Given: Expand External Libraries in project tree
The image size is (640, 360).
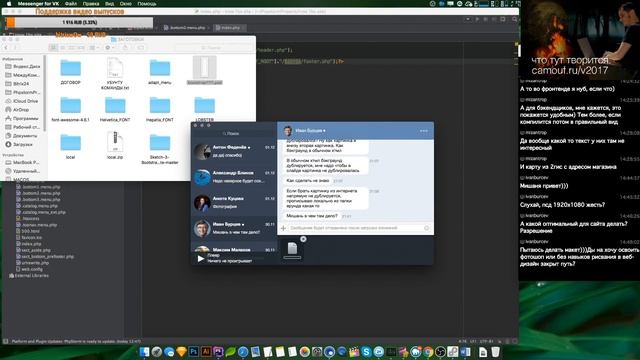Looking at the screenshot, I should [x=29, y=276].
